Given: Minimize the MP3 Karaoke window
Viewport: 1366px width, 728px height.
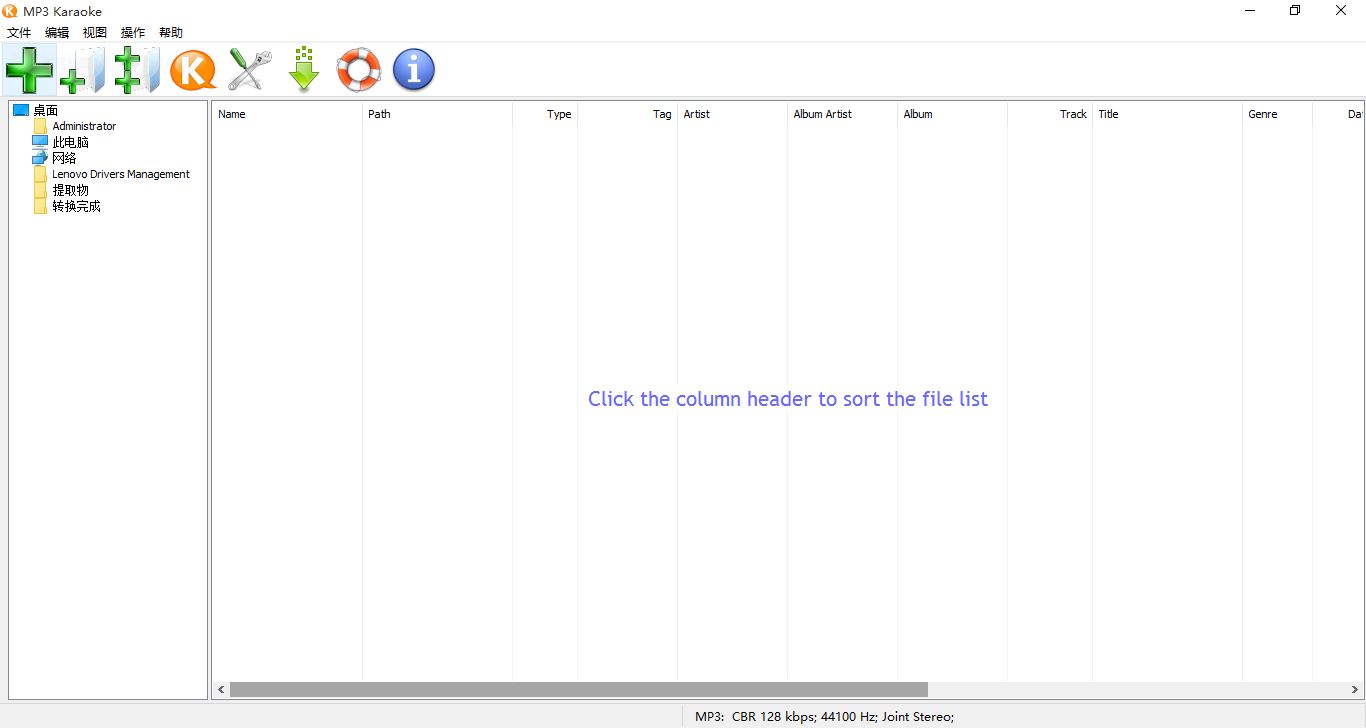Looking at the screenshot, I should 1250,10.
